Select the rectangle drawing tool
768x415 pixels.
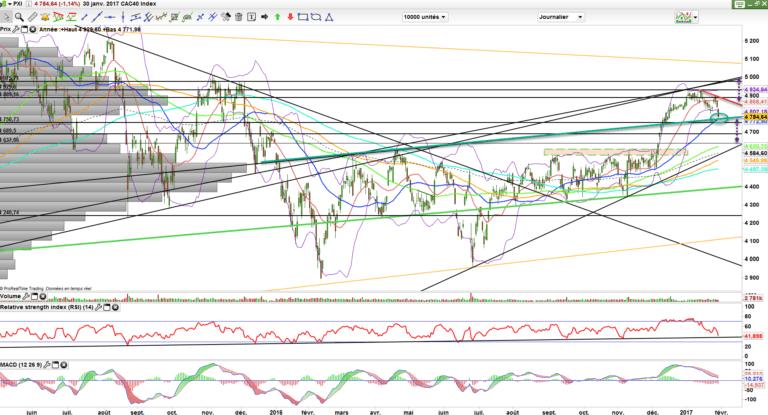[x=303, y=17]
